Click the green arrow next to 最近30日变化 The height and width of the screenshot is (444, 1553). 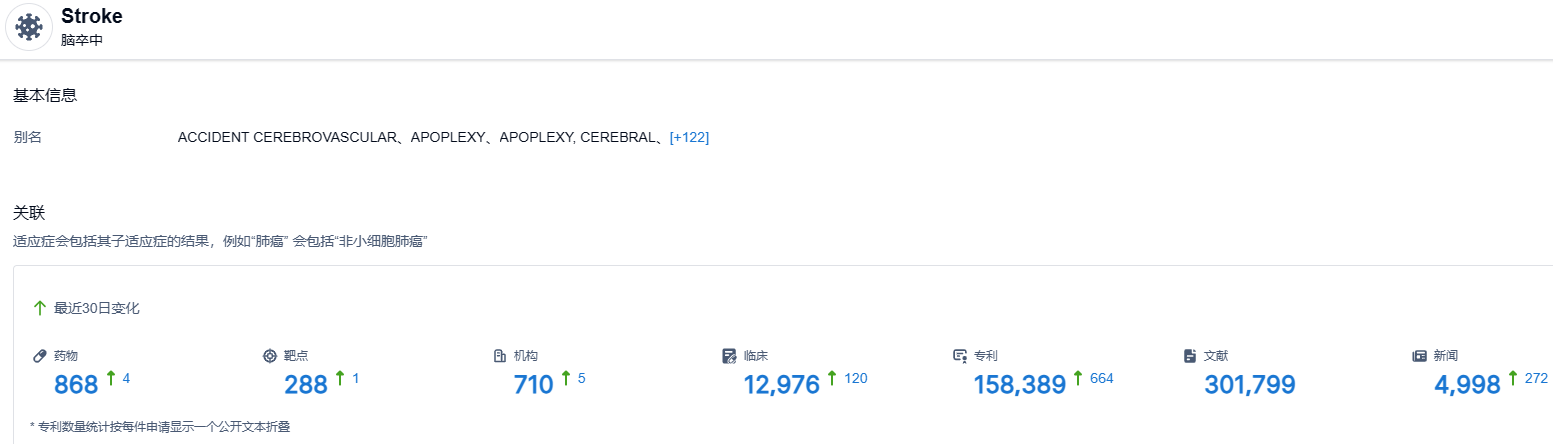click(40, 308)
